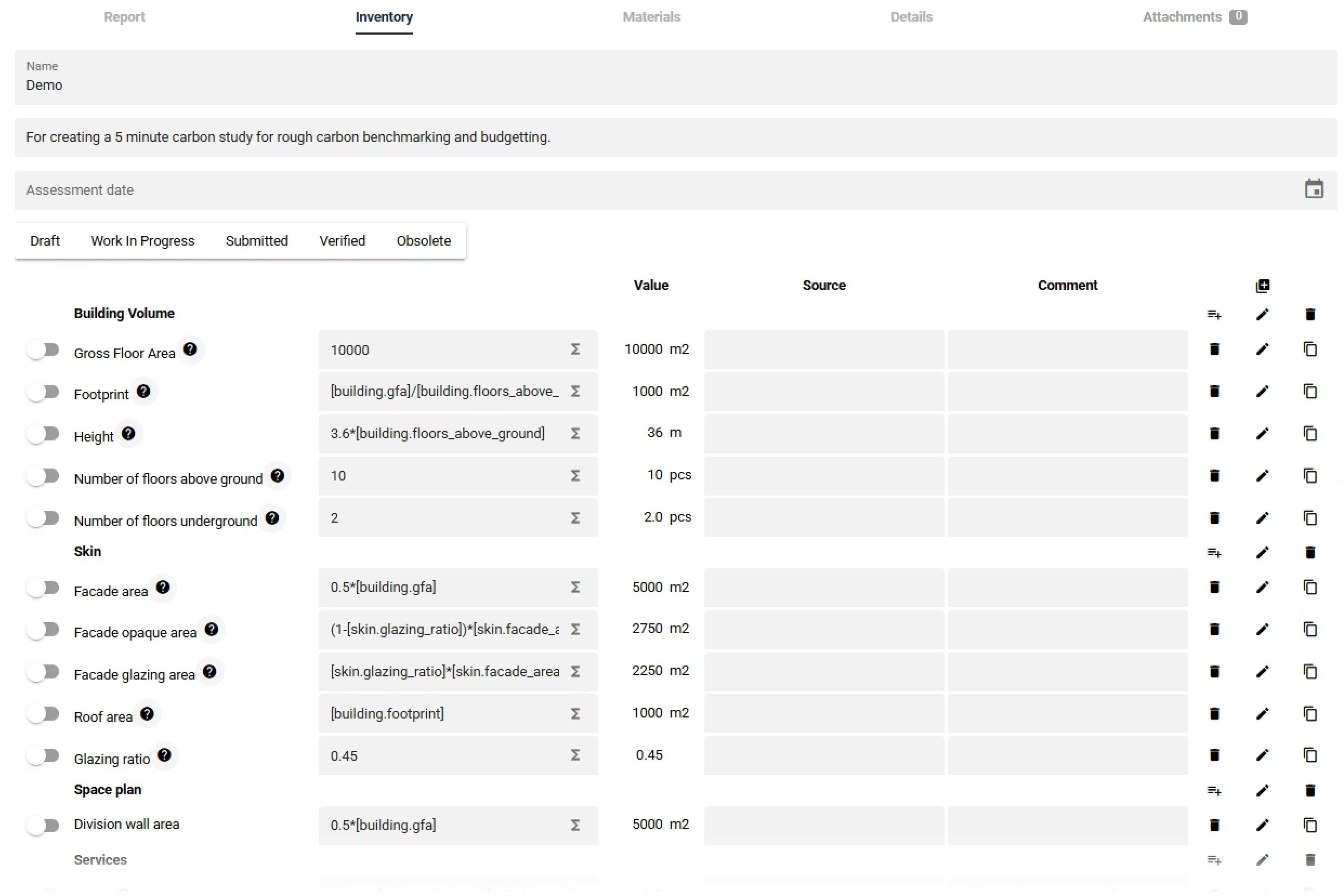Screen dimensions: 1344x896
Task: Add a row to Building Volume section
Action: (1214, 314)
